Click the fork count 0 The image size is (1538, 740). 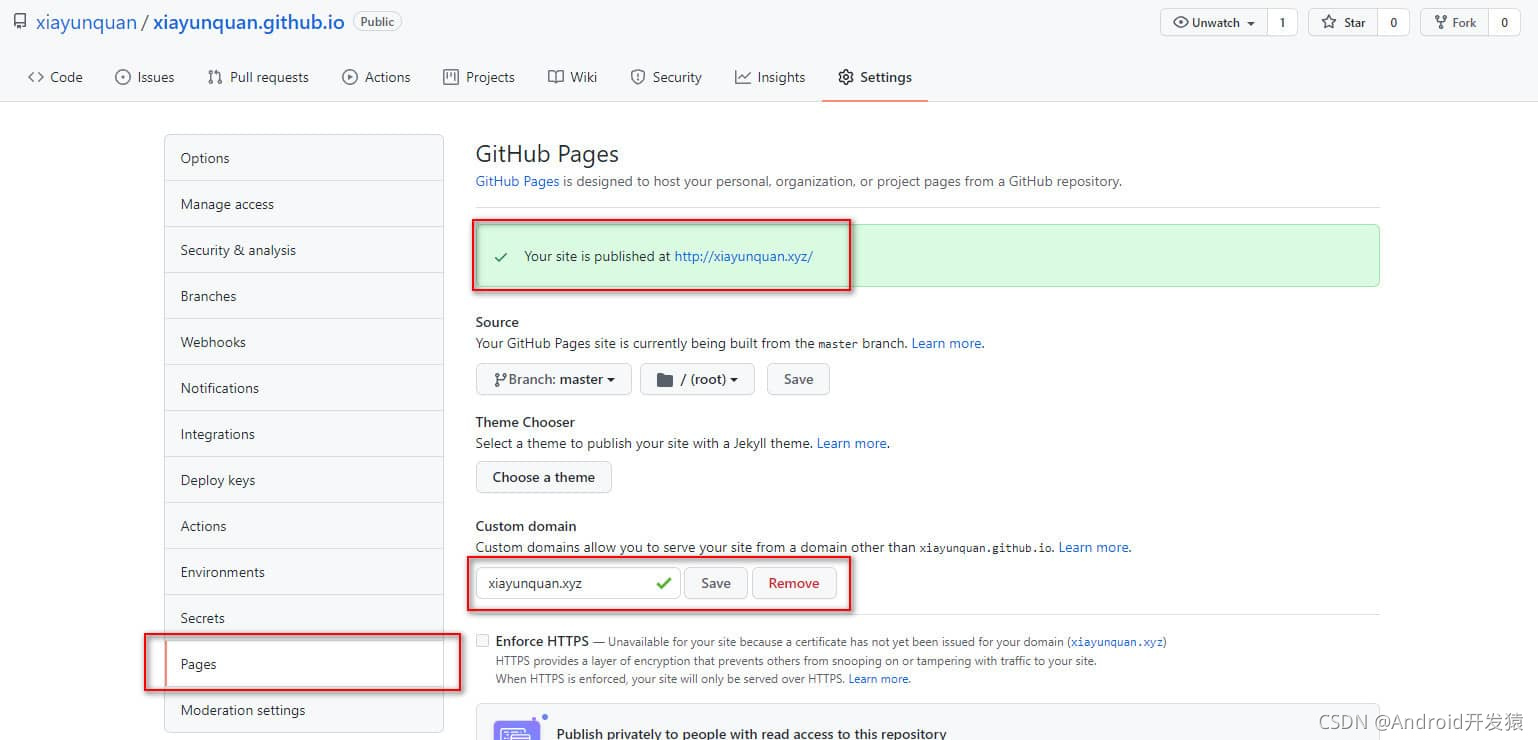[x=1504, y=22]
